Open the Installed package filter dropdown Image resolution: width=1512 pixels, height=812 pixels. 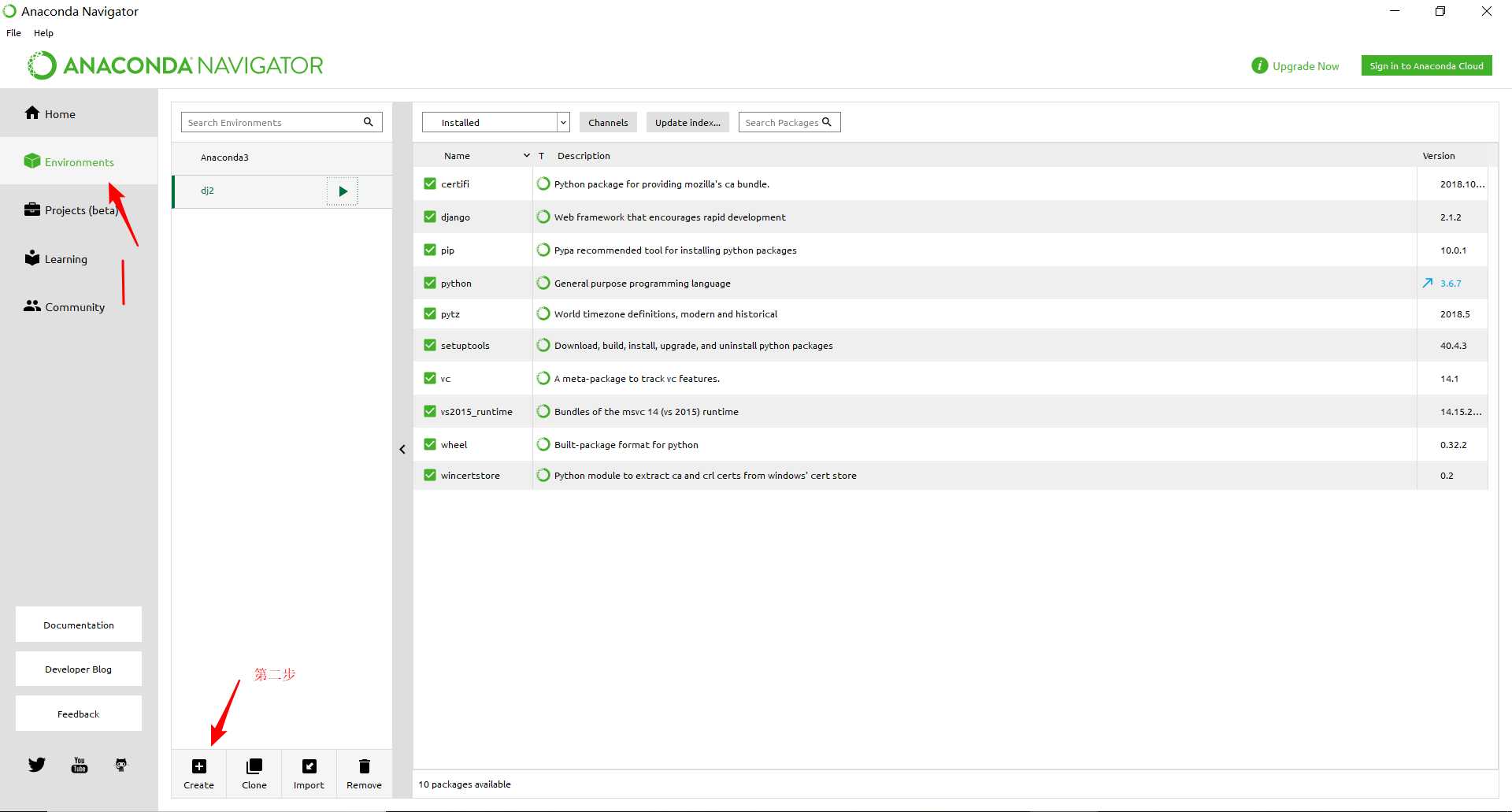tap(496, 122)
